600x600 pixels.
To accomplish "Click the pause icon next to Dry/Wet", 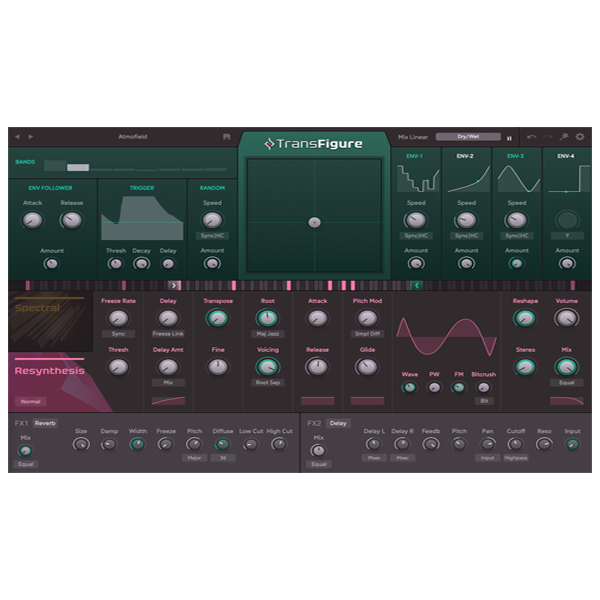I will pos(509,137).
